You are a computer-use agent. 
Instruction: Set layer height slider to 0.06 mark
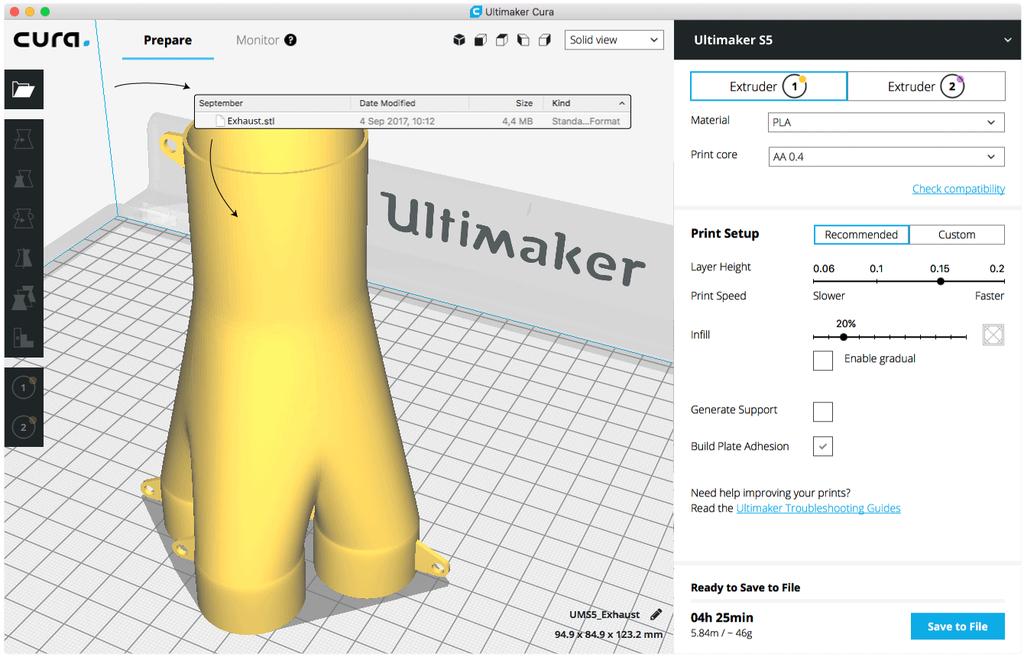pos(814,281)
